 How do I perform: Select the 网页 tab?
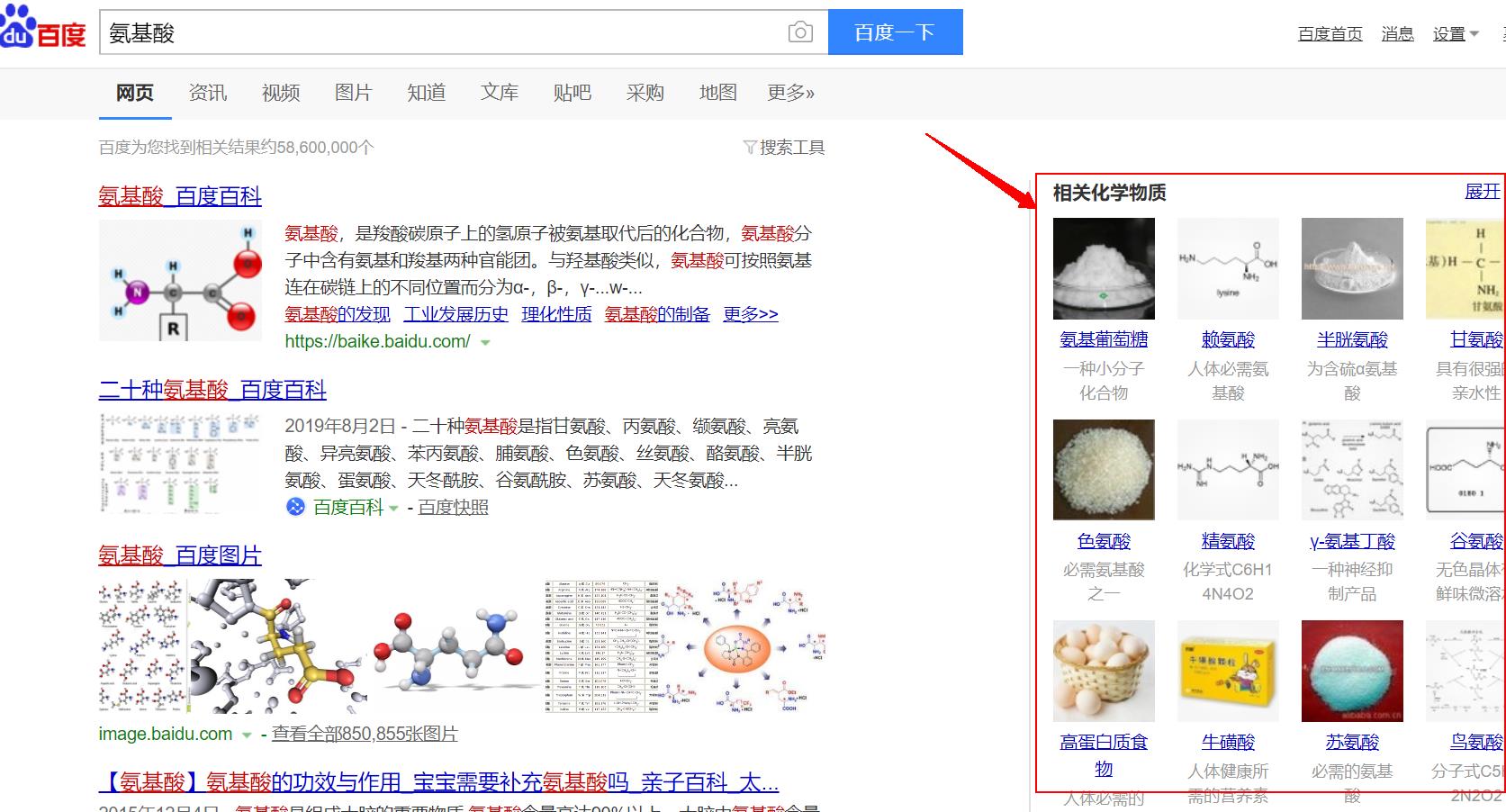pyautogui.click(x=135, y=93)
